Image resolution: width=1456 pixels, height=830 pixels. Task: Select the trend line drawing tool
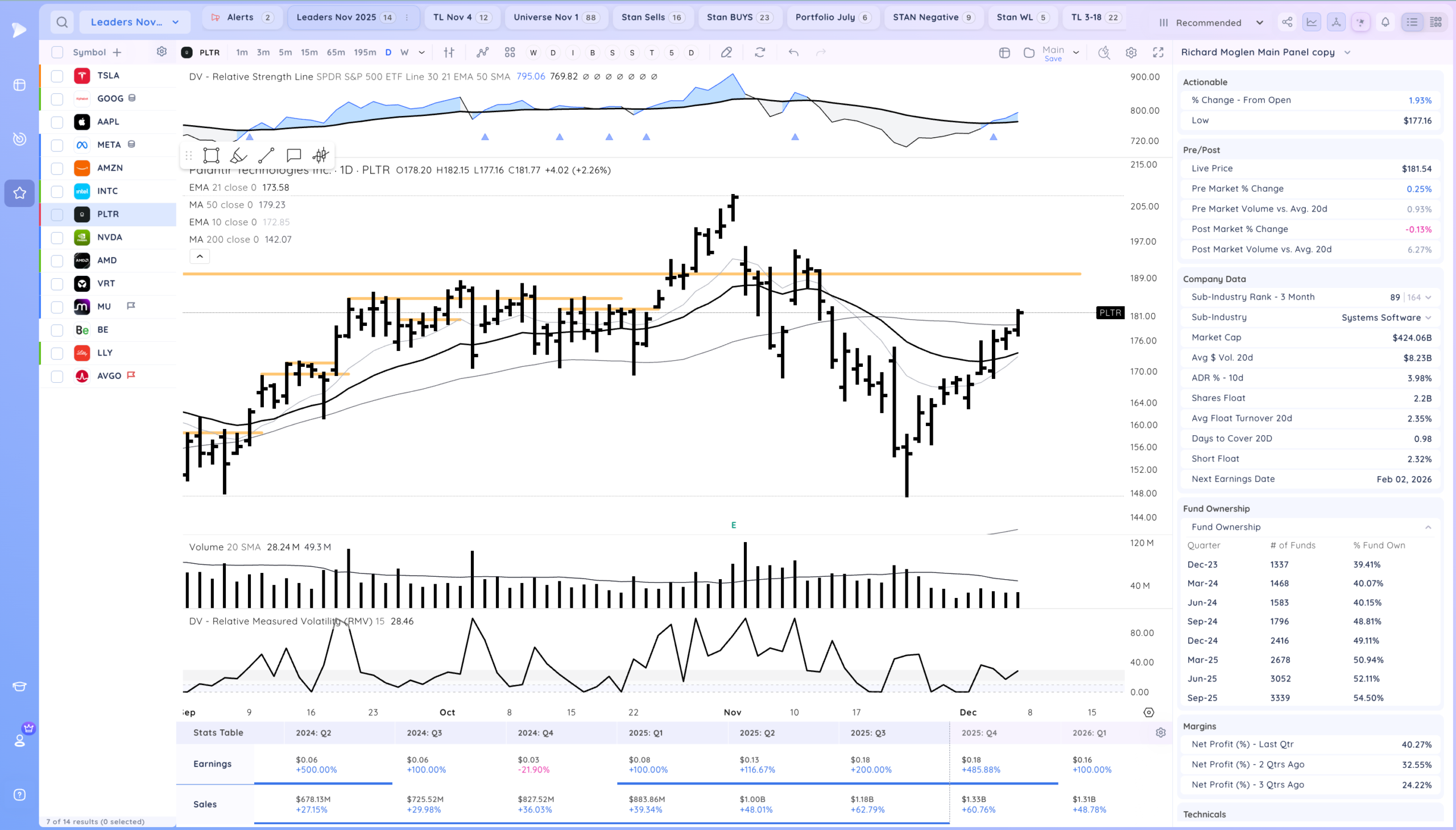click(x=266, y=155)
